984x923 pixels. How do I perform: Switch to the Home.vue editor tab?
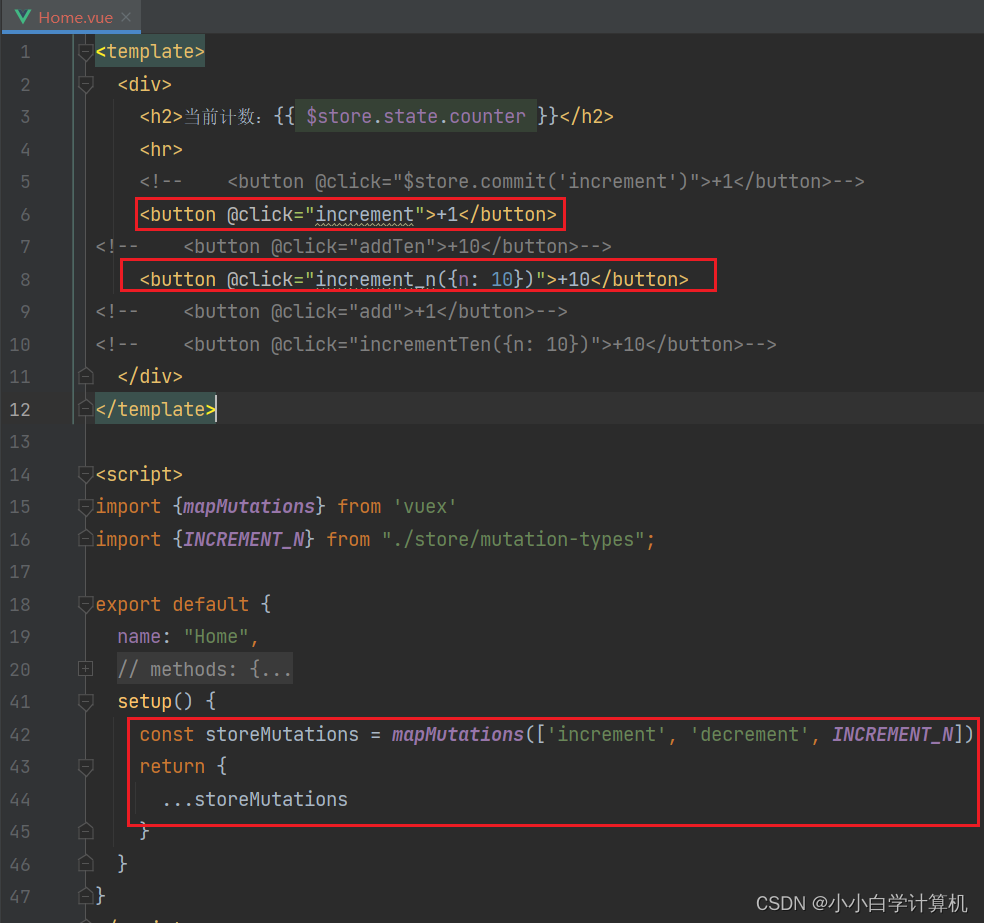(x=70, y=17)
